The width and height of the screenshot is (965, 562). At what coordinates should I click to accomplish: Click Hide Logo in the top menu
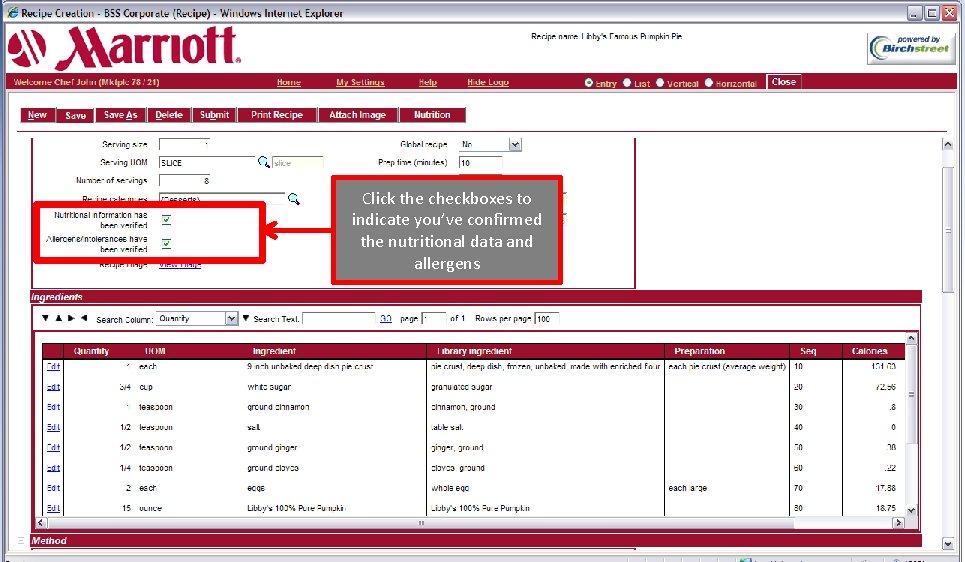[x=488, y=82]
